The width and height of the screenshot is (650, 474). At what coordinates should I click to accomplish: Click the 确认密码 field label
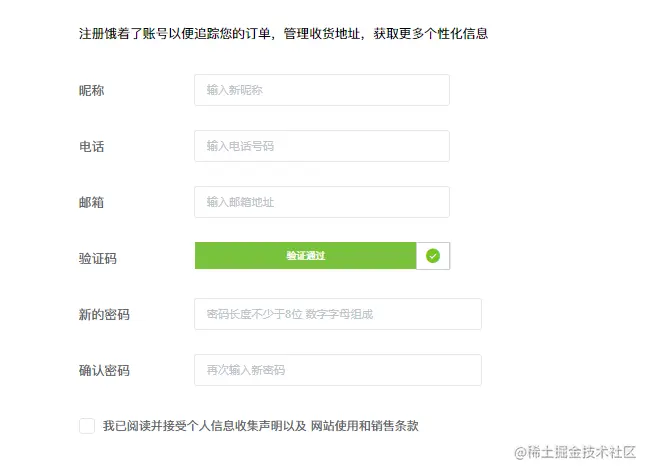point(104,371)
